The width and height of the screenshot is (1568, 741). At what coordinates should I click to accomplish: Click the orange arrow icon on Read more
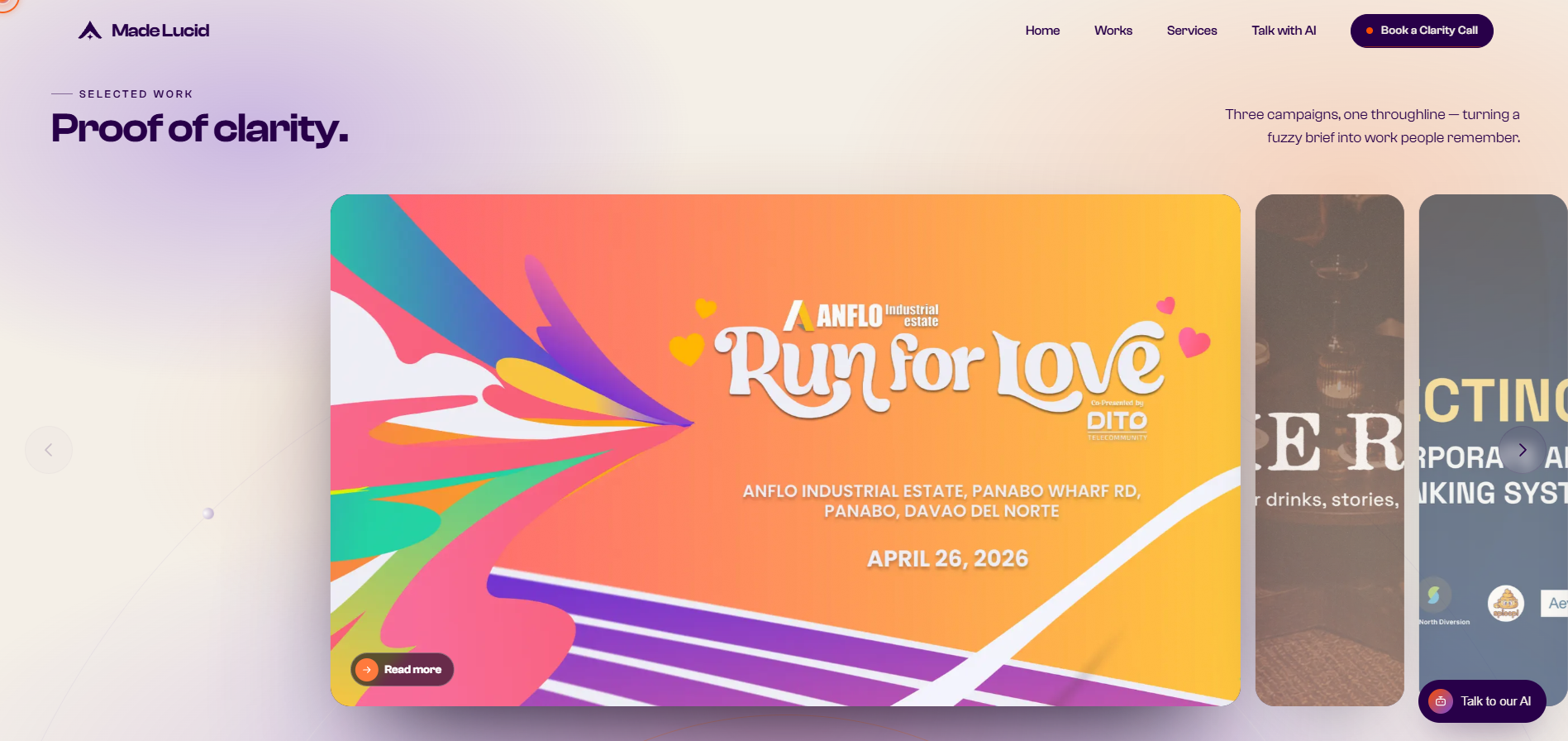367,670
